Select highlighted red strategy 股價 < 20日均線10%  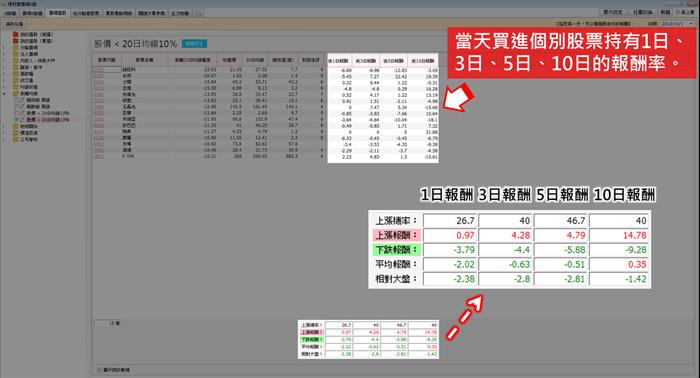pyautogui.click(x=48, y=120)
